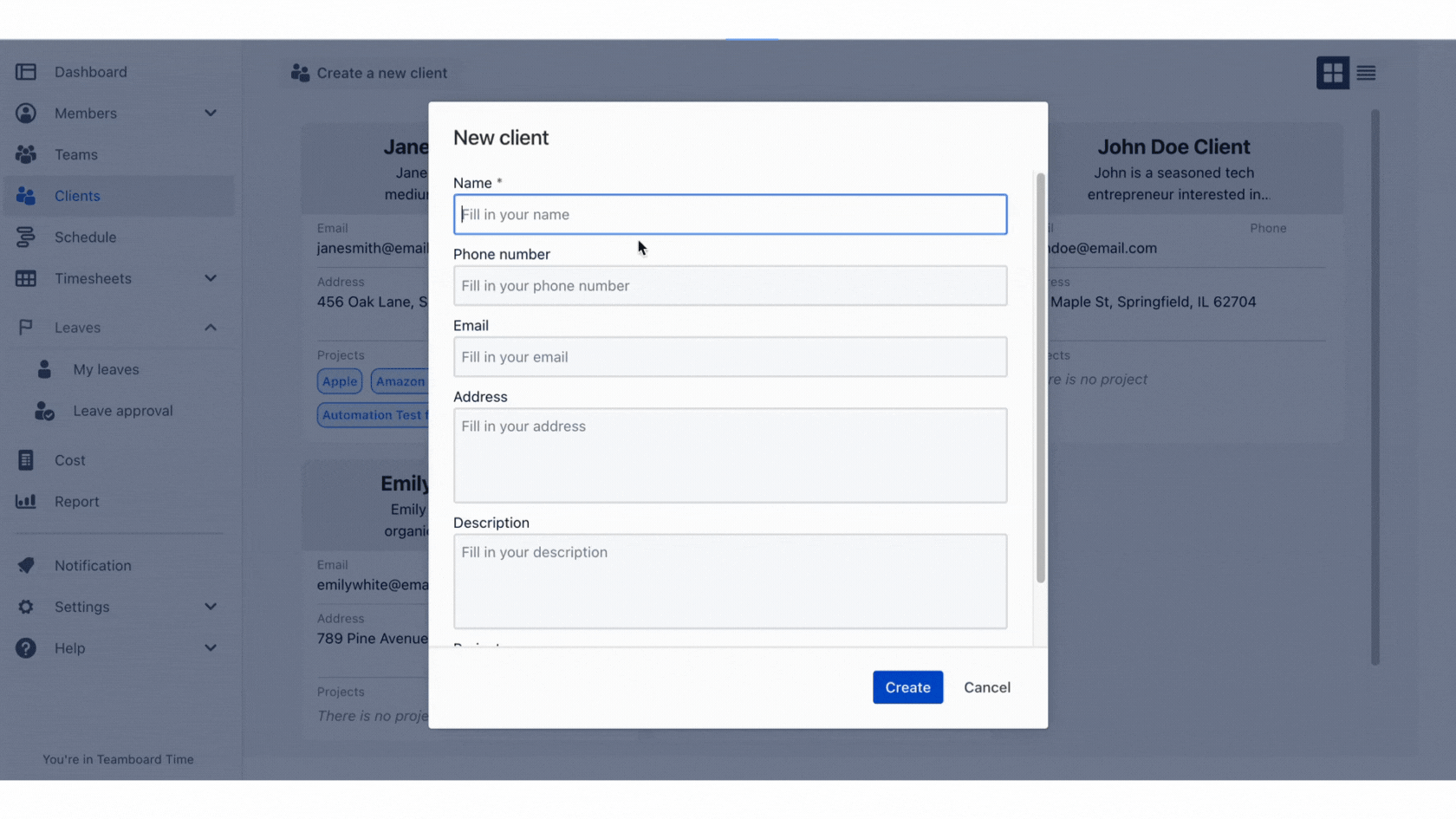The width and height of the screenshot is (1456, 819).
Task: Collapse the Leaves section chevron
Action: 211,328
